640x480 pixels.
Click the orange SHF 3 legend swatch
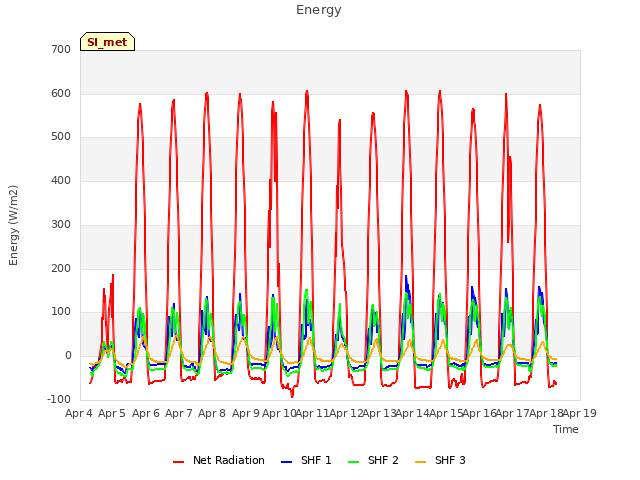click(420, 462)
